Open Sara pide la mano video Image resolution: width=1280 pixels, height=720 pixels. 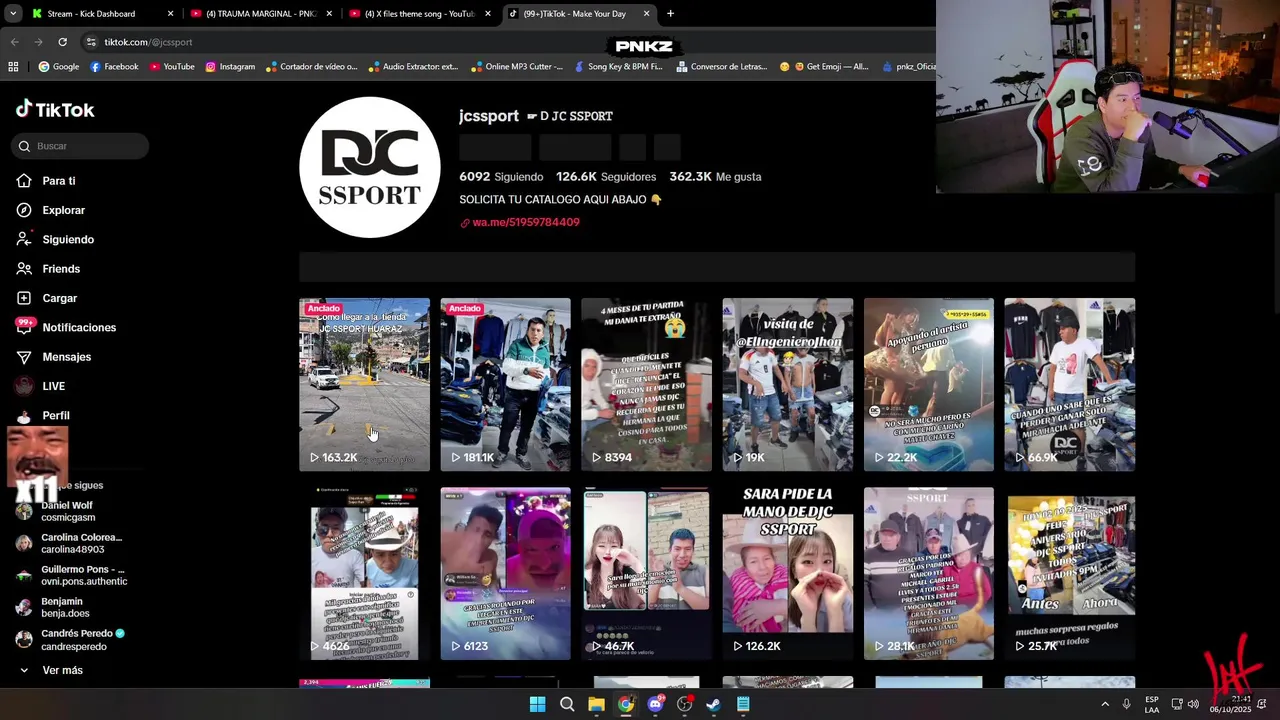point(788,573)
